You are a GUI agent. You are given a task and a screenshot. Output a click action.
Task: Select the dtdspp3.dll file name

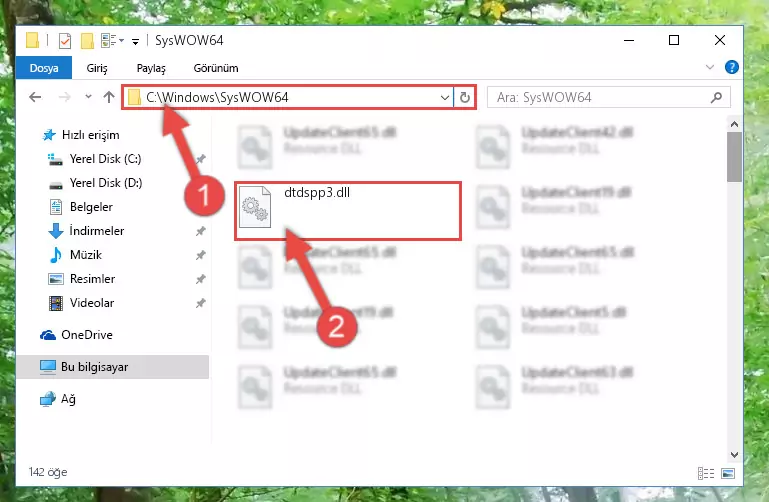(x=317, y=192)
